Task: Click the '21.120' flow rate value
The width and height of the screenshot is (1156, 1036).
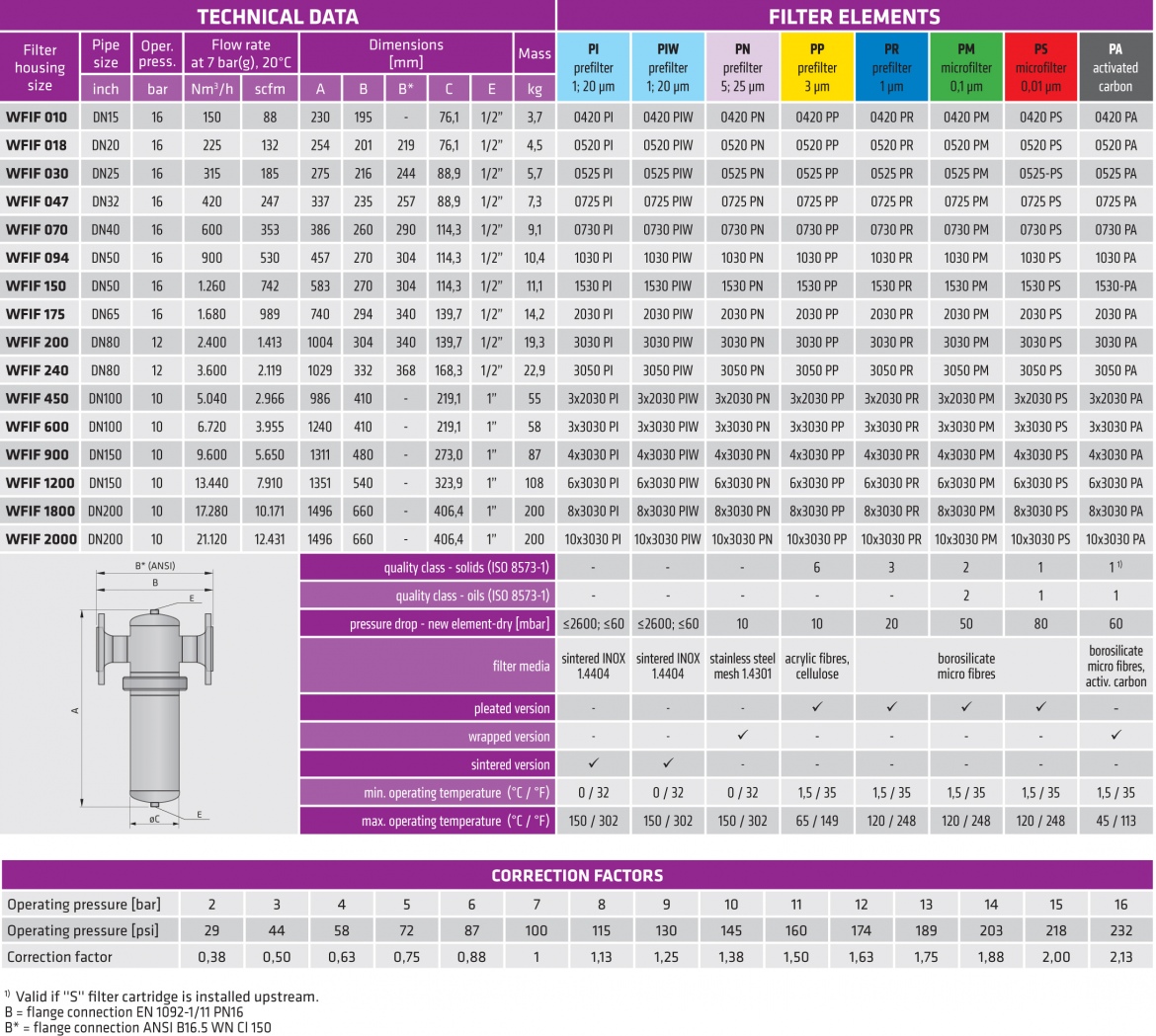Action: pos(211,539)
